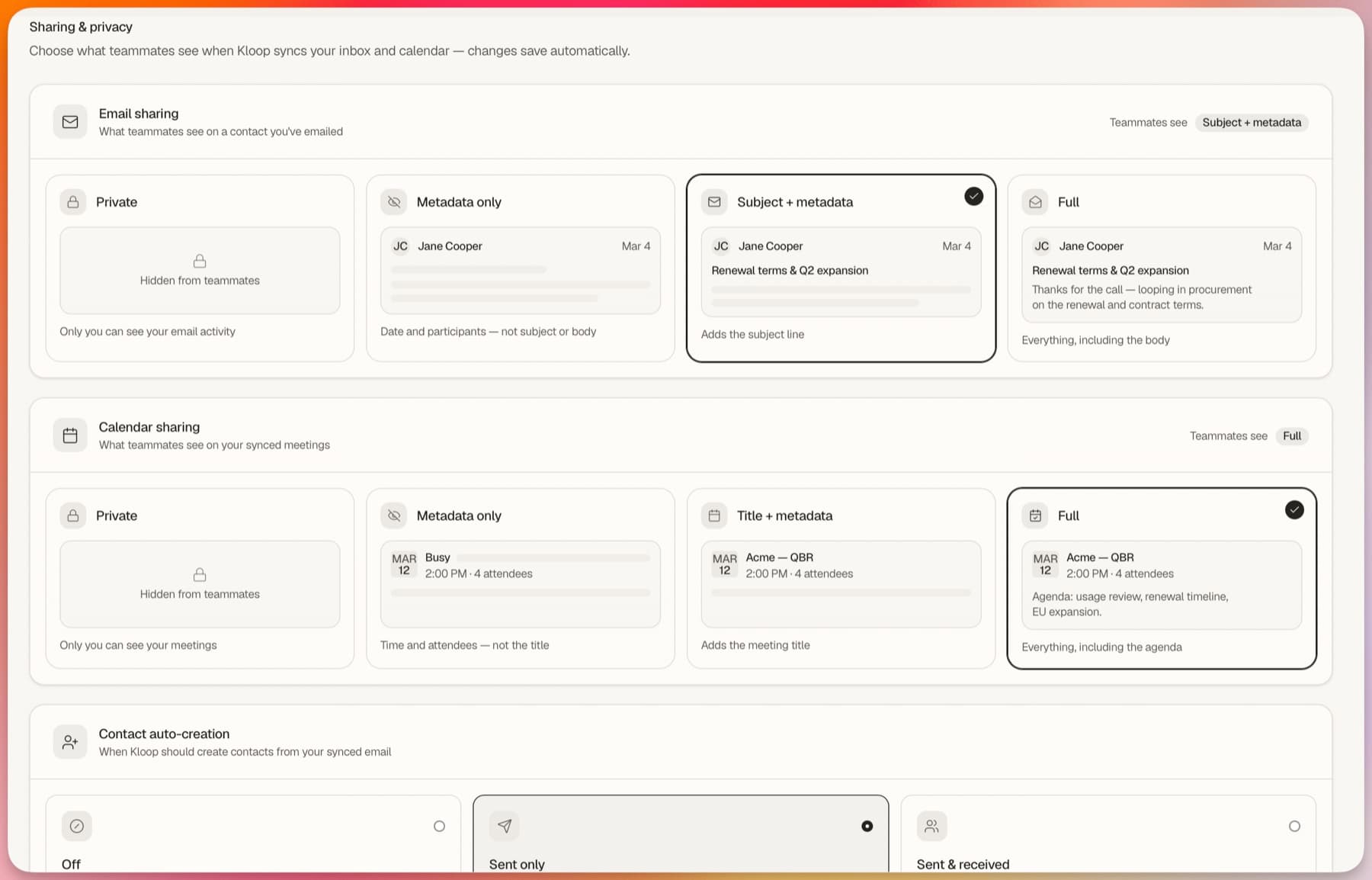This screenshot has width=1372, height=880.
Task: Choose Metadata only for email sharing
Action: click(521, 268)
